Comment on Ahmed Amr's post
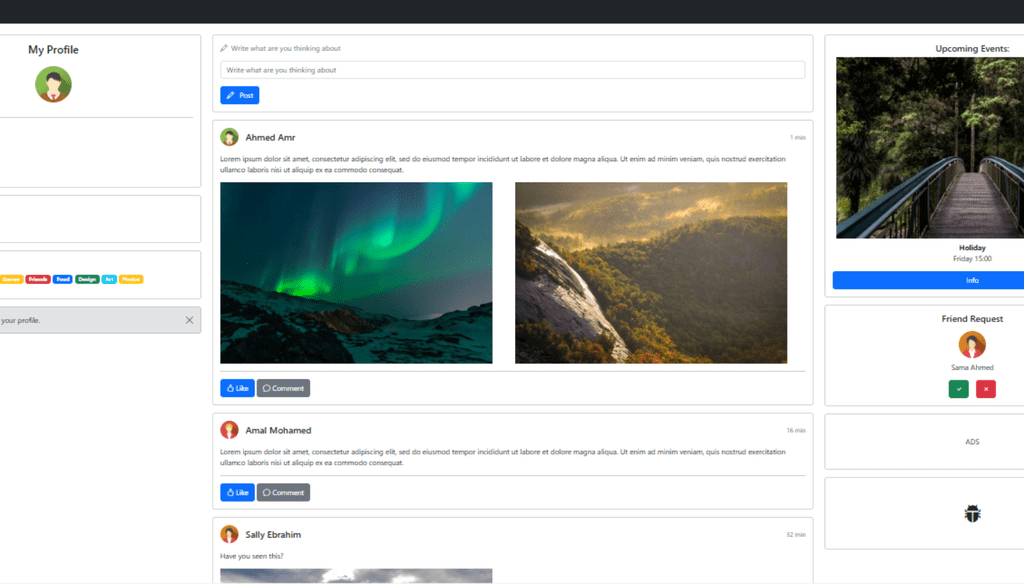 click(x=283, y=388)
